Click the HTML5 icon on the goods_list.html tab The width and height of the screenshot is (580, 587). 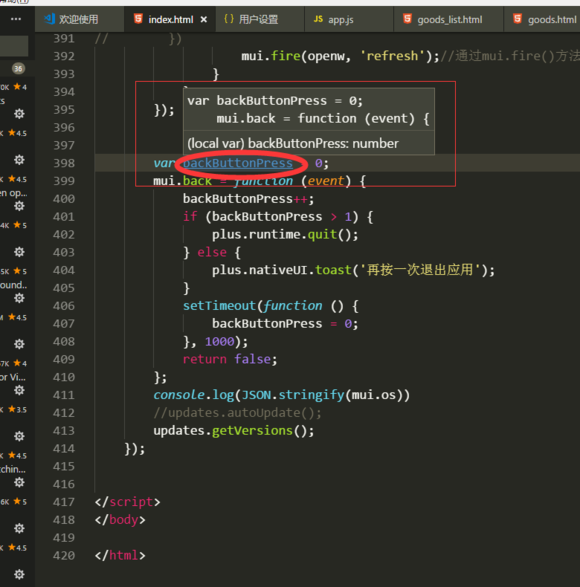pos(407,18)
